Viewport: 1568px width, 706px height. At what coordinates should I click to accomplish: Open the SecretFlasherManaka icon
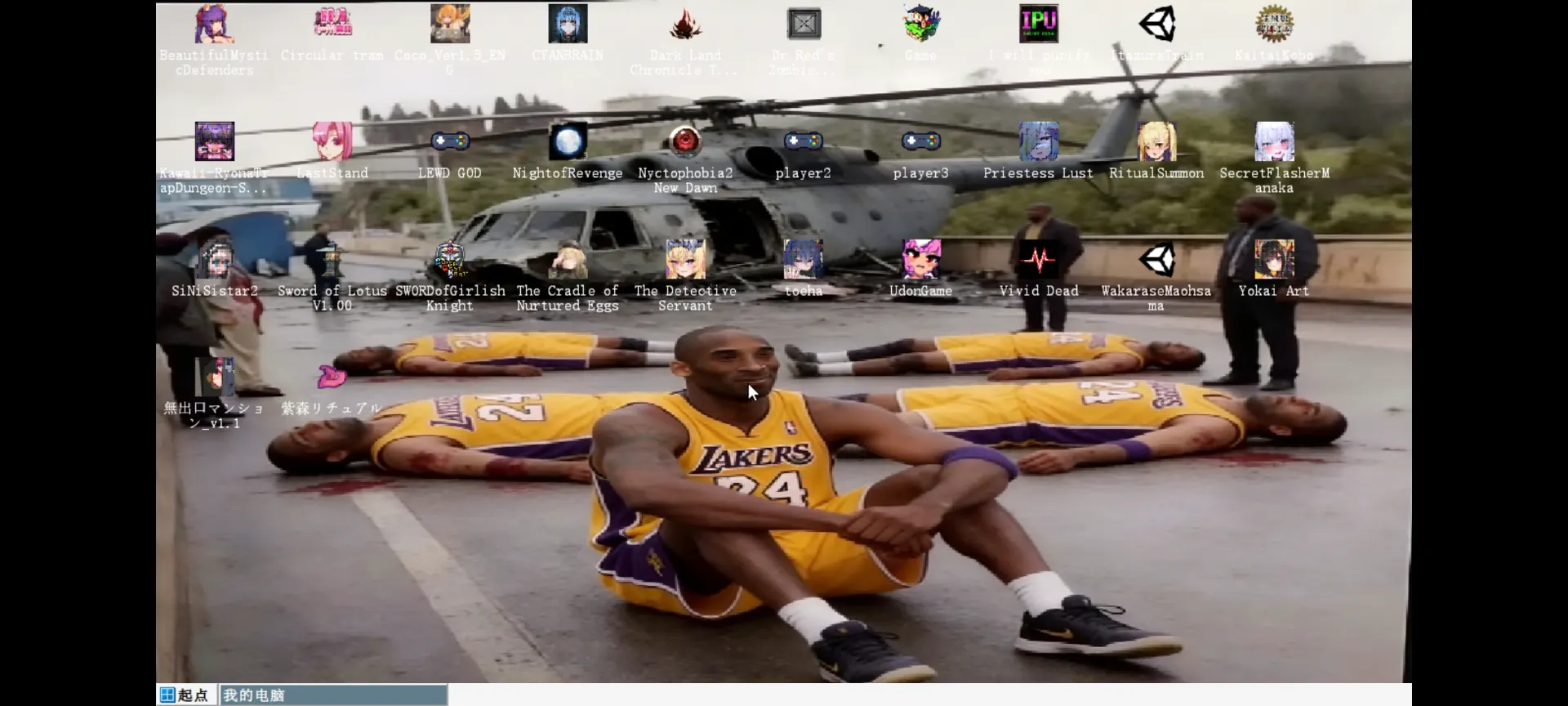point(1274,142)
